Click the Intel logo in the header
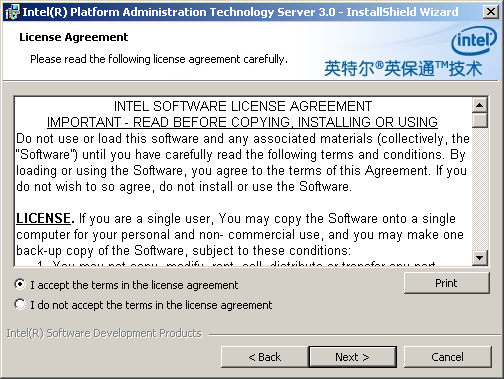The image size is (504, 379). click(x=474, y=41)
